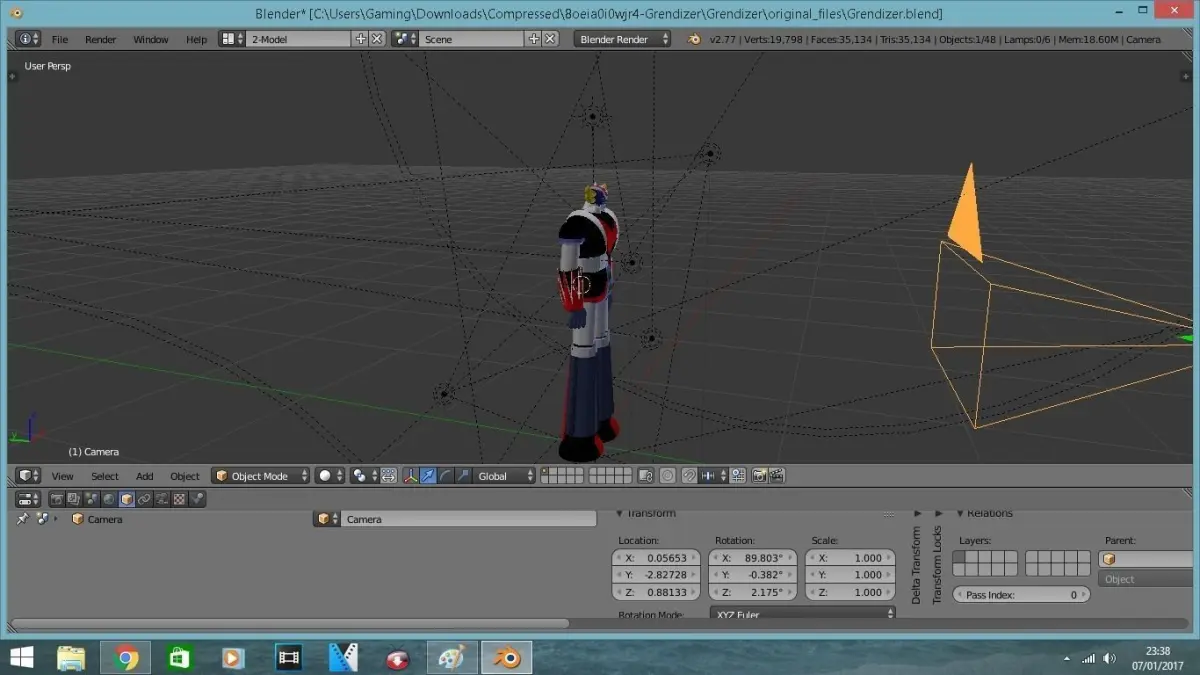The width and height of the screenshot is (1200, 675).
Task: Render OpenGL animation with clapperboard icon
Action: coord(776,476)
